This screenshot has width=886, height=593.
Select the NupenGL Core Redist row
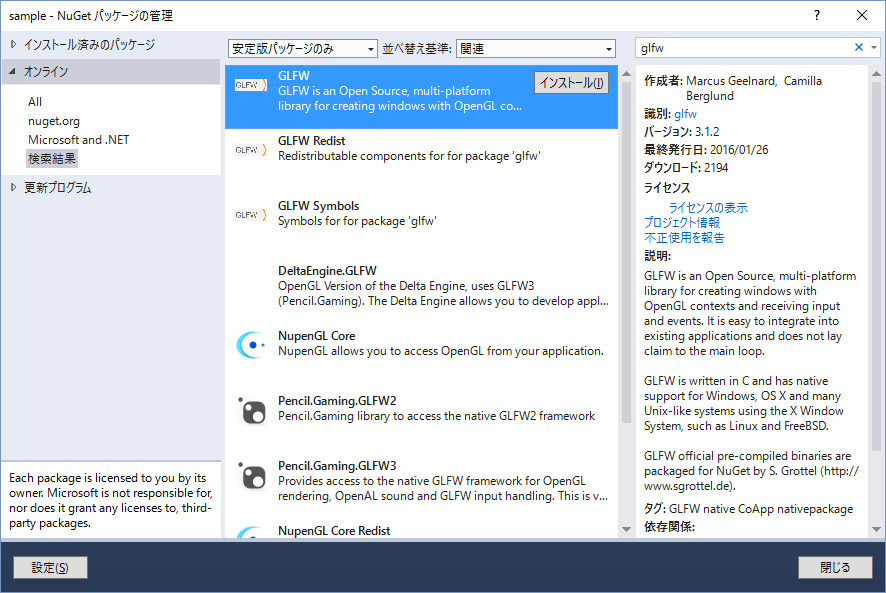click(422, 529)
